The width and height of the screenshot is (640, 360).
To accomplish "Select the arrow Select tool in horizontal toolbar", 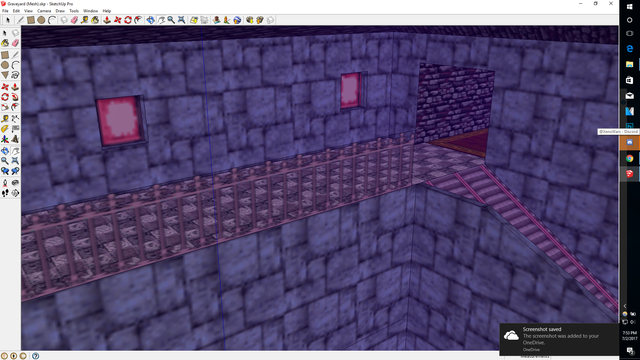I will pos(8,20).
